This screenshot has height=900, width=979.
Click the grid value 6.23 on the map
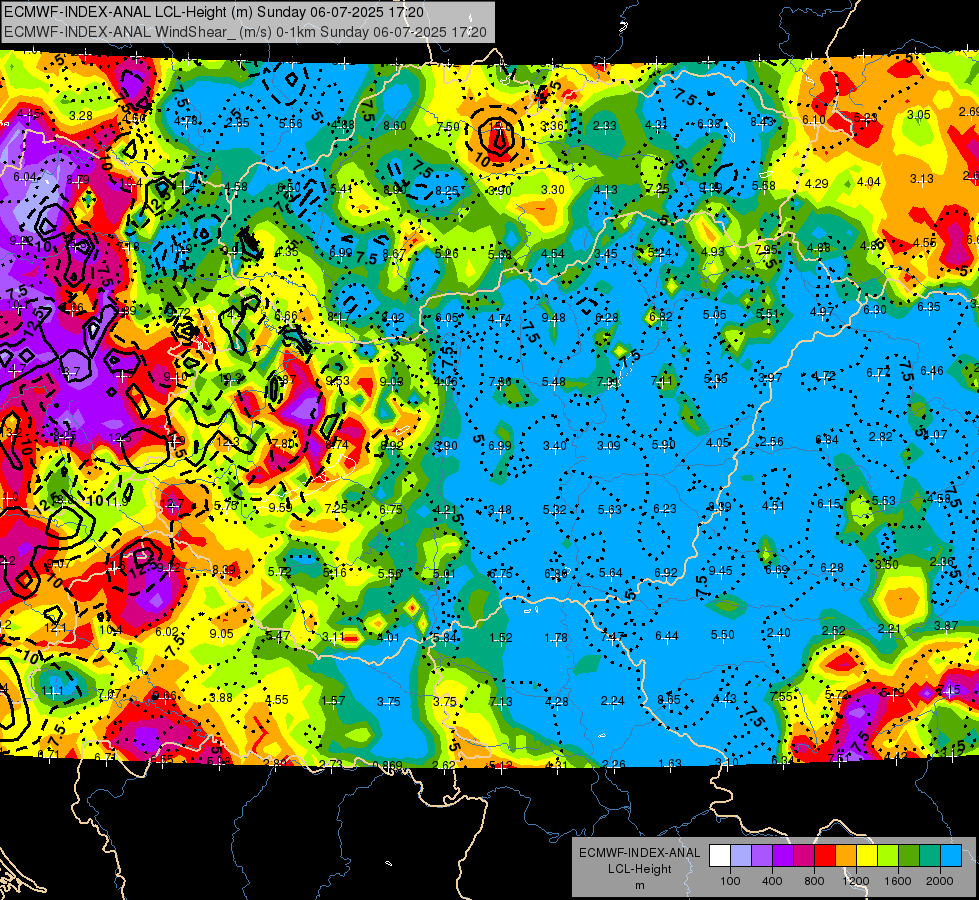[664, 509]
